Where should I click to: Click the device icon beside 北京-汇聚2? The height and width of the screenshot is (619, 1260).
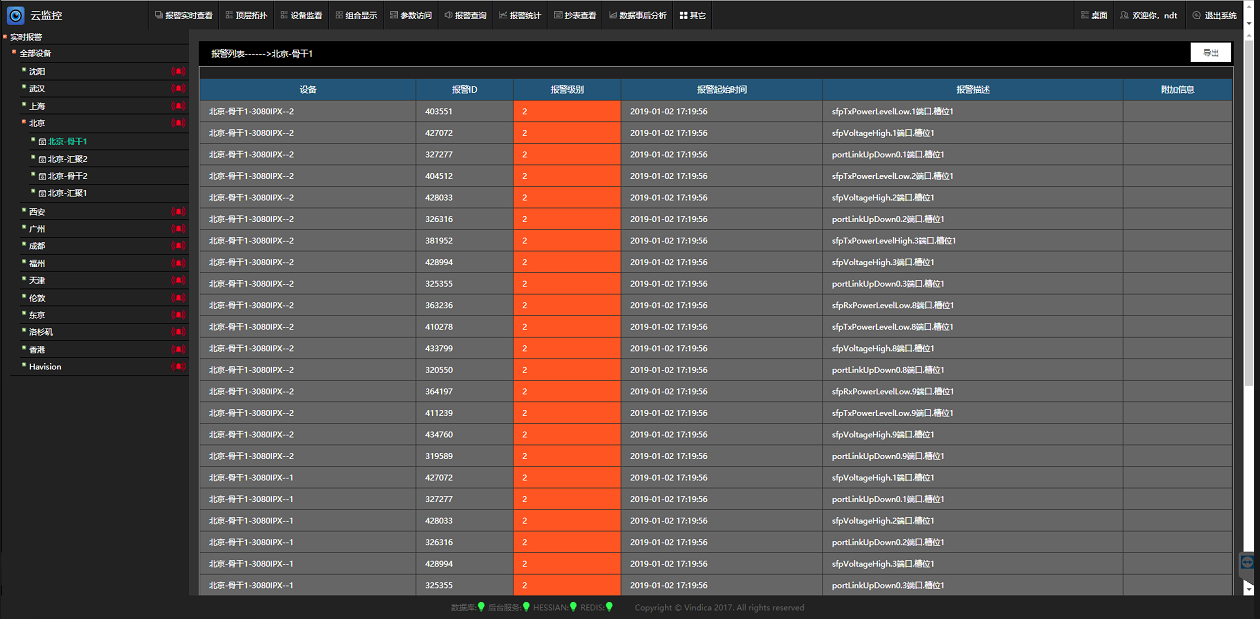click(x=42, y=159)
